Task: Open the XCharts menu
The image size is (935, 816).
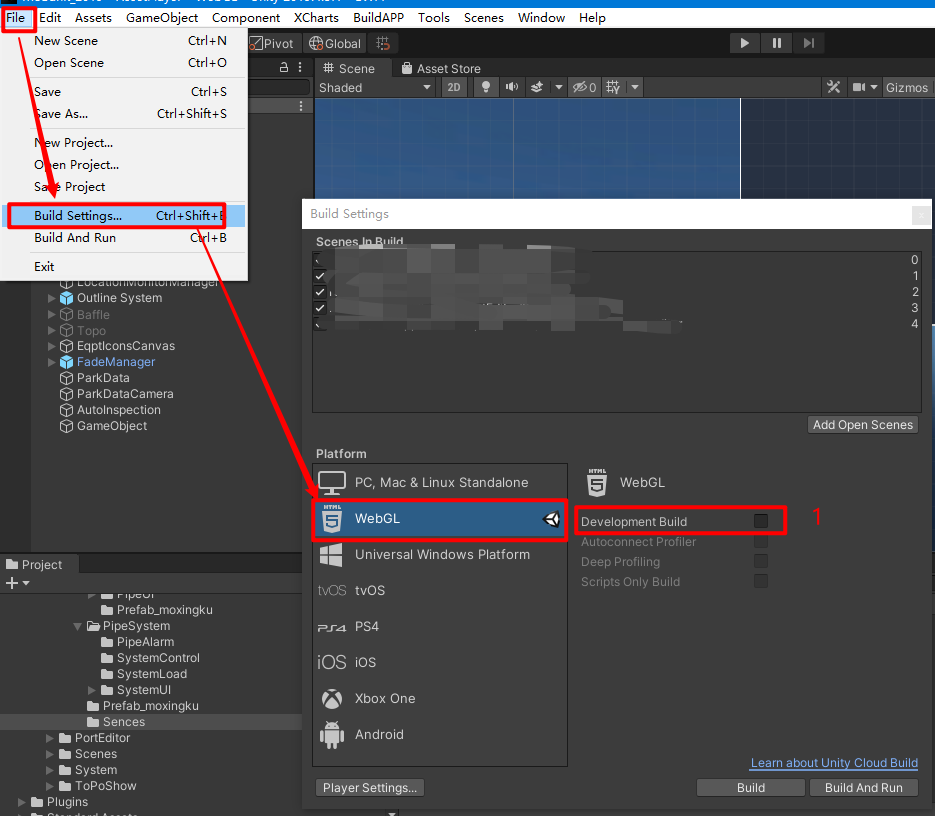Action: (316, 18)
